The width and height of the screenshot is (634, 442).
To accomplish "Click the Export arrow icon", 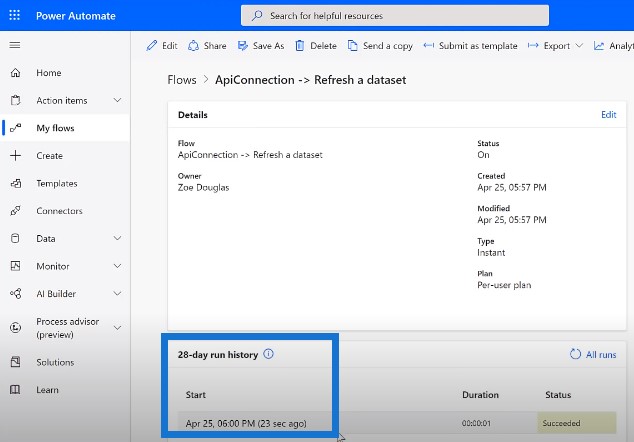I will [x=533, y=45].
